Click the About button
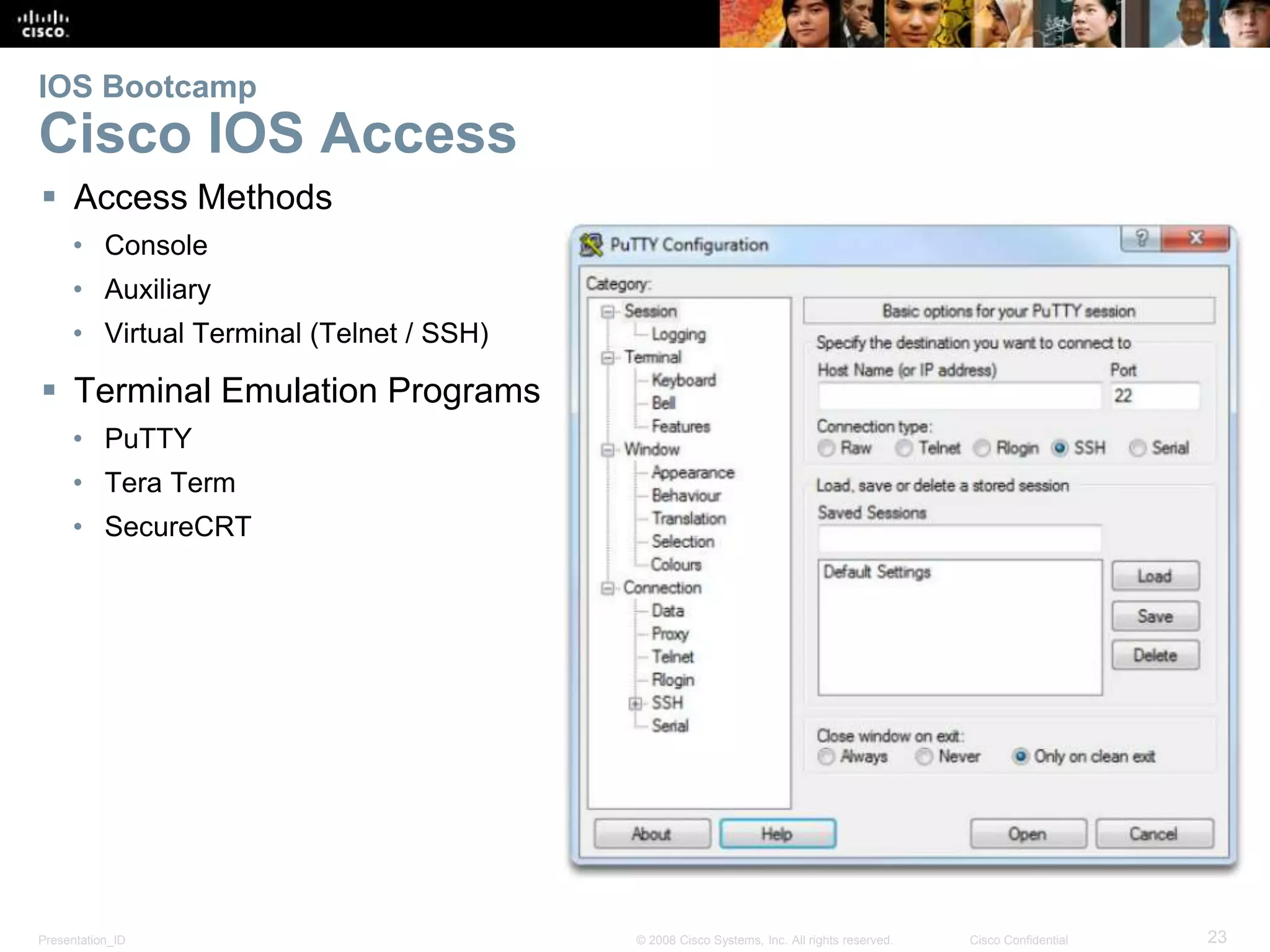The width and height of the screenshot is (1270, 952). click(x=652, y=834)
